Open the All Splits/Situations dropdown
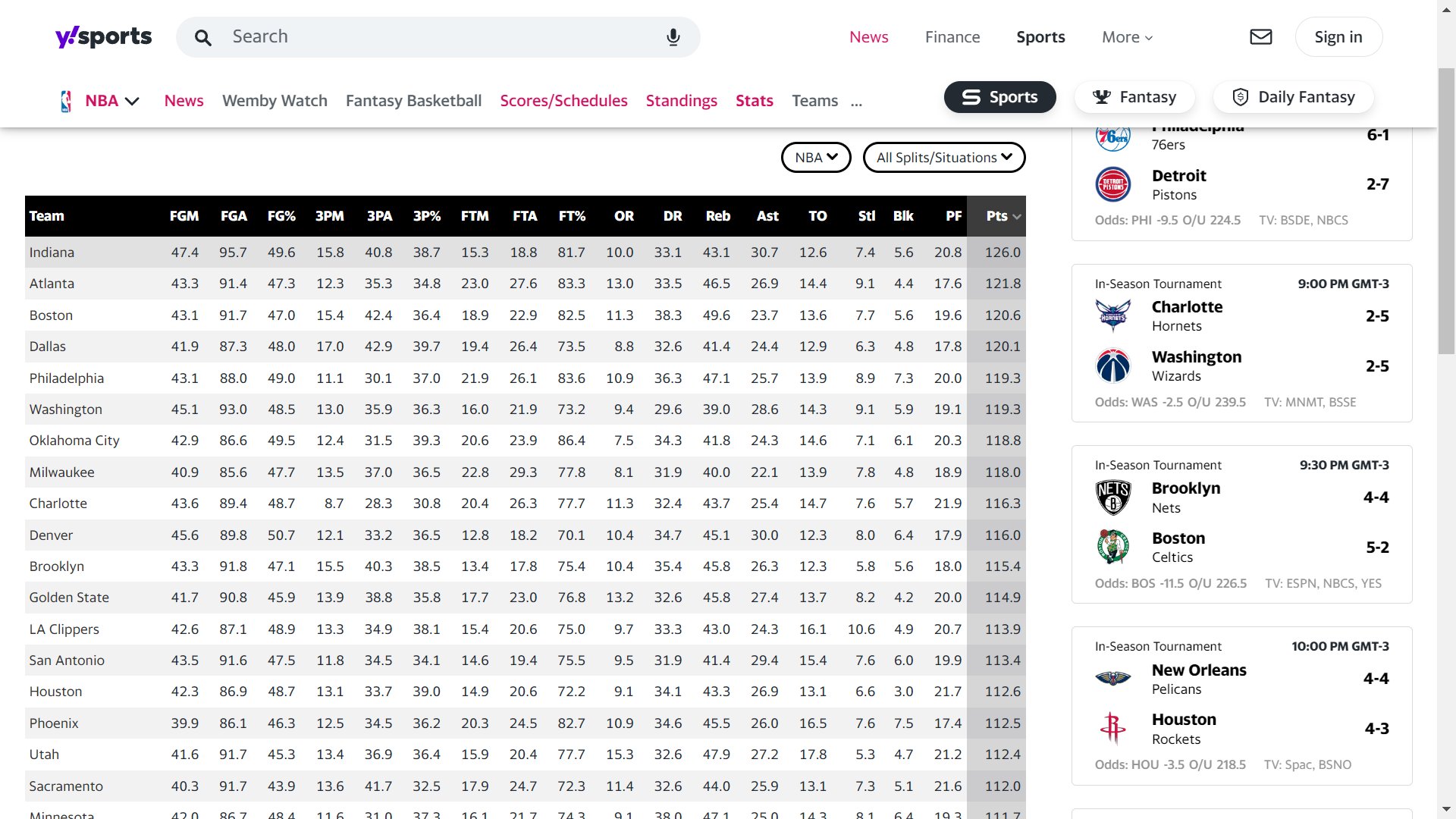The image size is (1456, 819). click(944, 157)
